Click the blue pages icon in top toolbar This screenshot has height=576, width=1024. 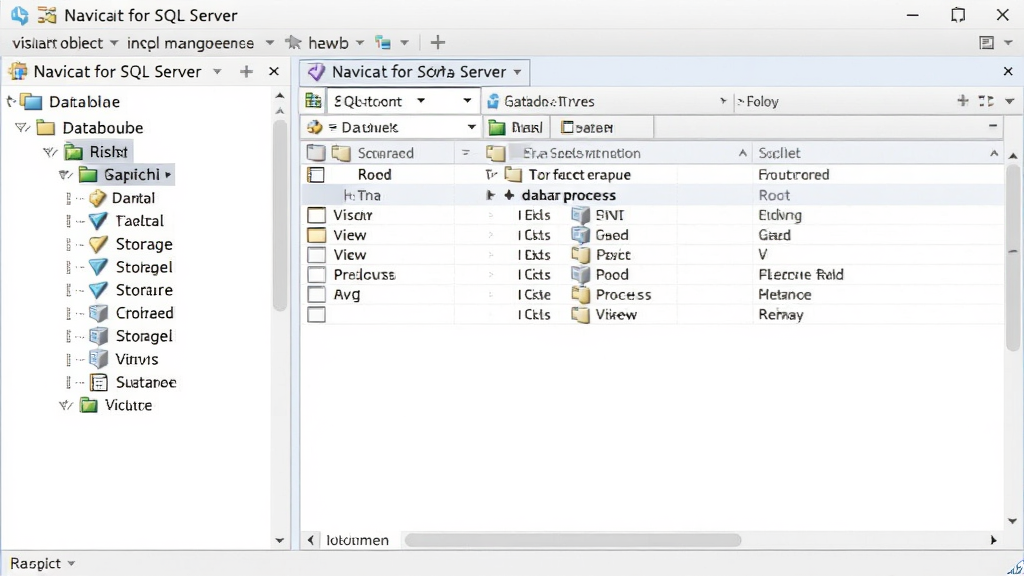tap(383, 42)
